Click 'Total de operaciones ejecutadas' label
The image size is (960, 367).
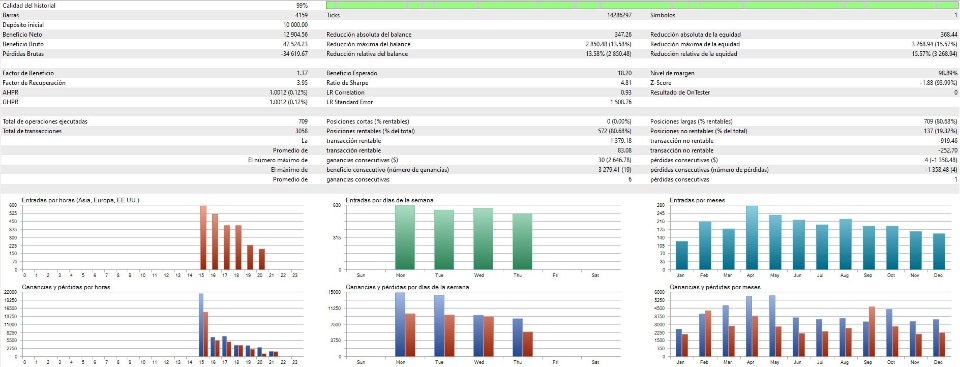(x=45, y=121)
